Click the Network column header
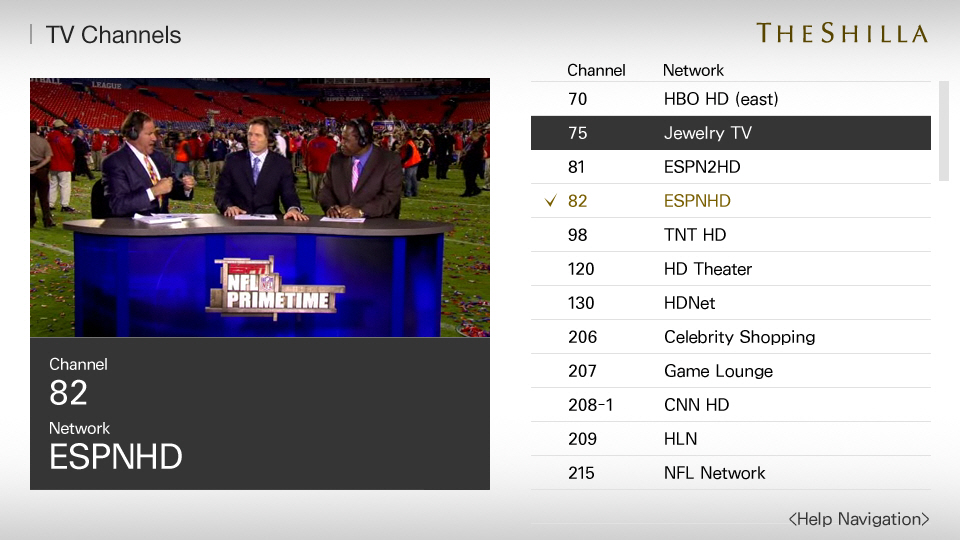Image resolution: width=960 pixels, height=540 pixels. tap(693, 70)
